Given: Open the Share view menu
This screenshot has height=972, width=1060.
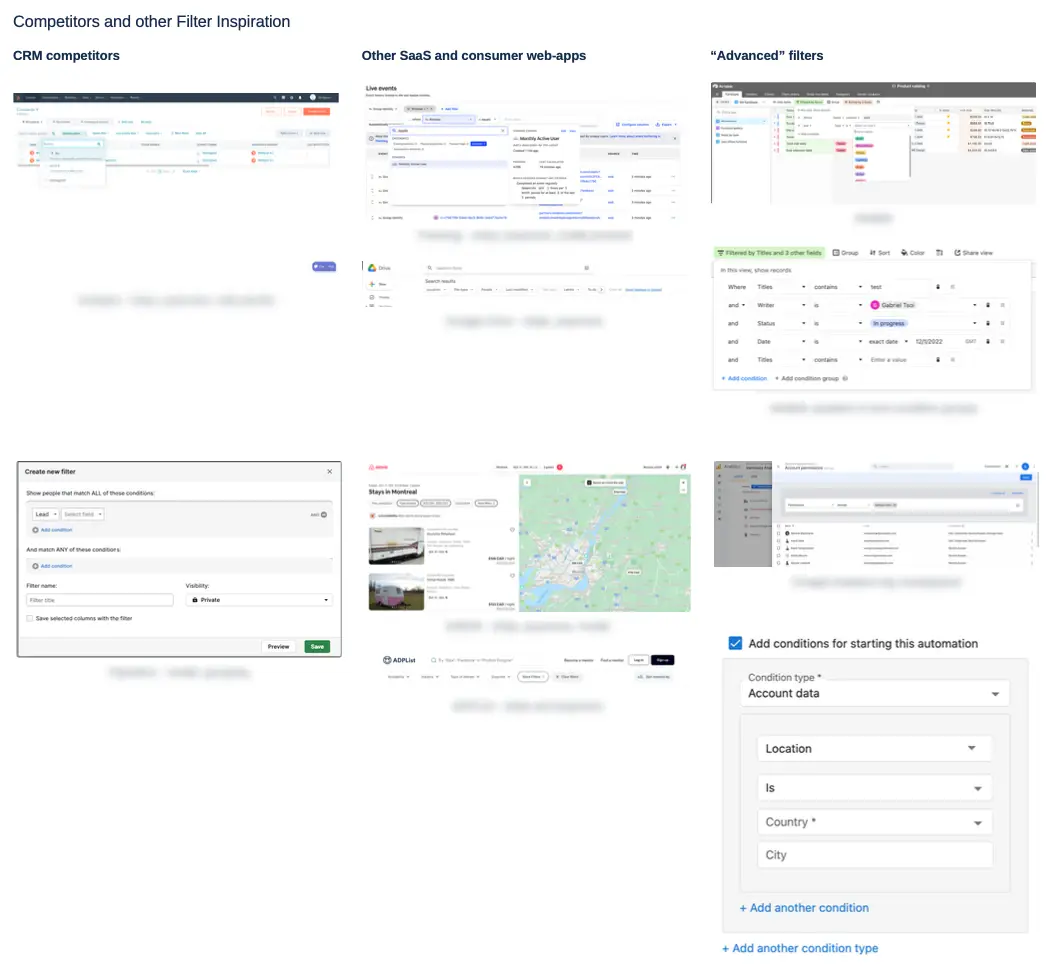Looking at the screenshot, I should click(x=974, y=252).
